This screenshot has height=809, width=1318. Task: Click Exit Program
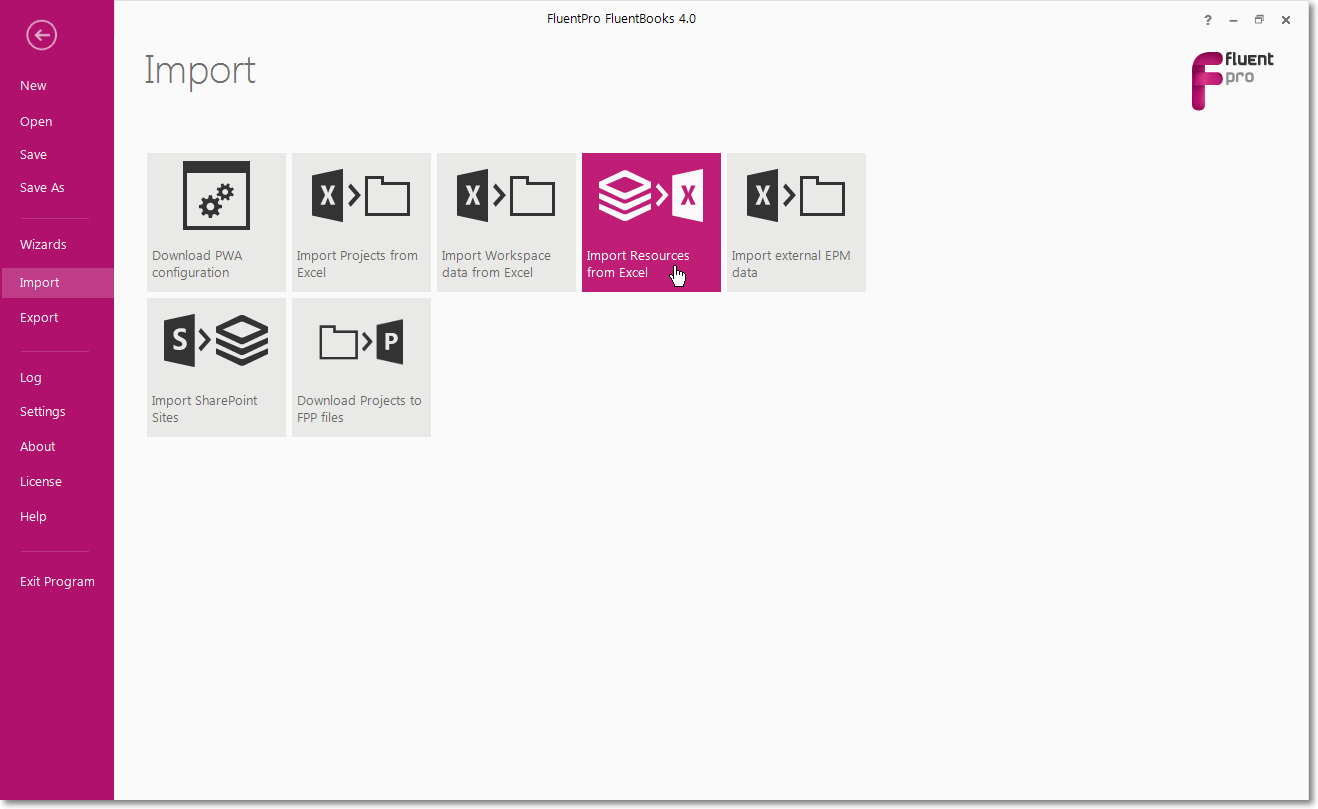click(57, 582)
